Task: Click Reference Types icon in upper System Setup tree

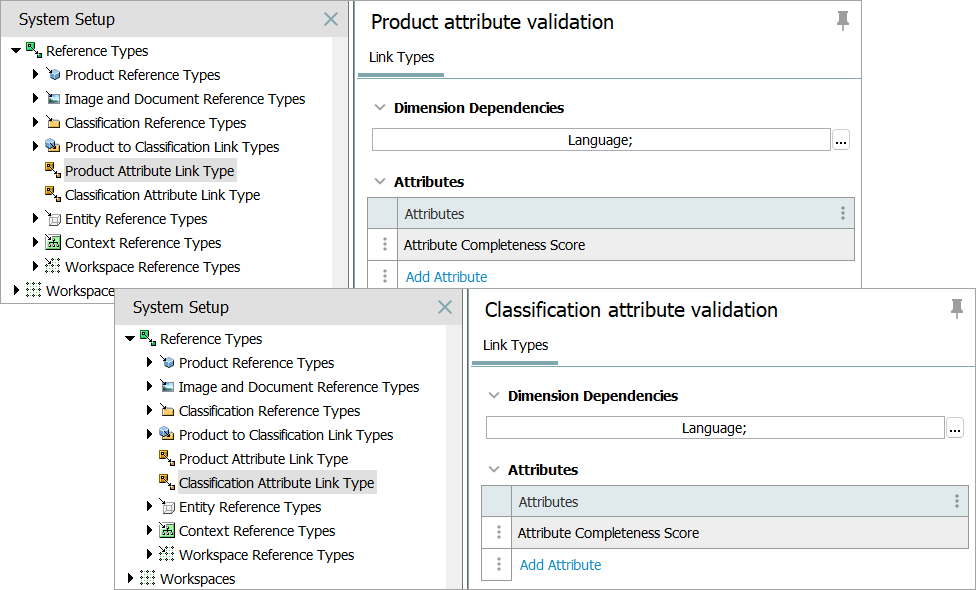Action: tap(34, 50)
